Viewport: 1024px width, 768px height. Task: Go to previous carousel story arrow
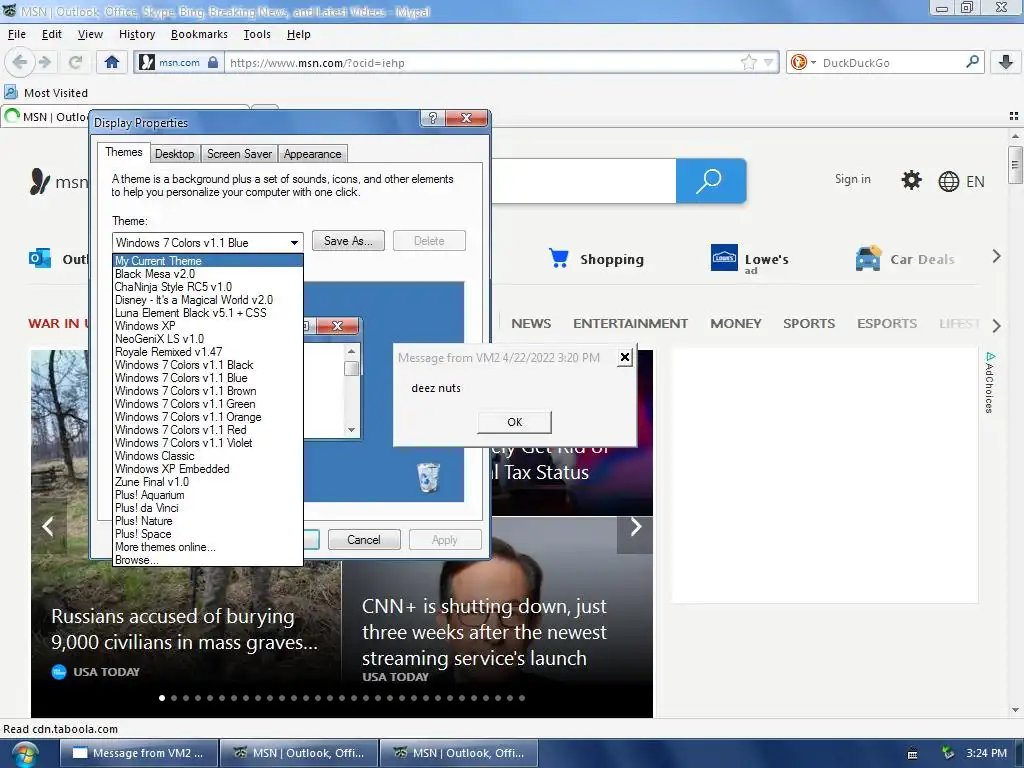click(x=48, y=526)
